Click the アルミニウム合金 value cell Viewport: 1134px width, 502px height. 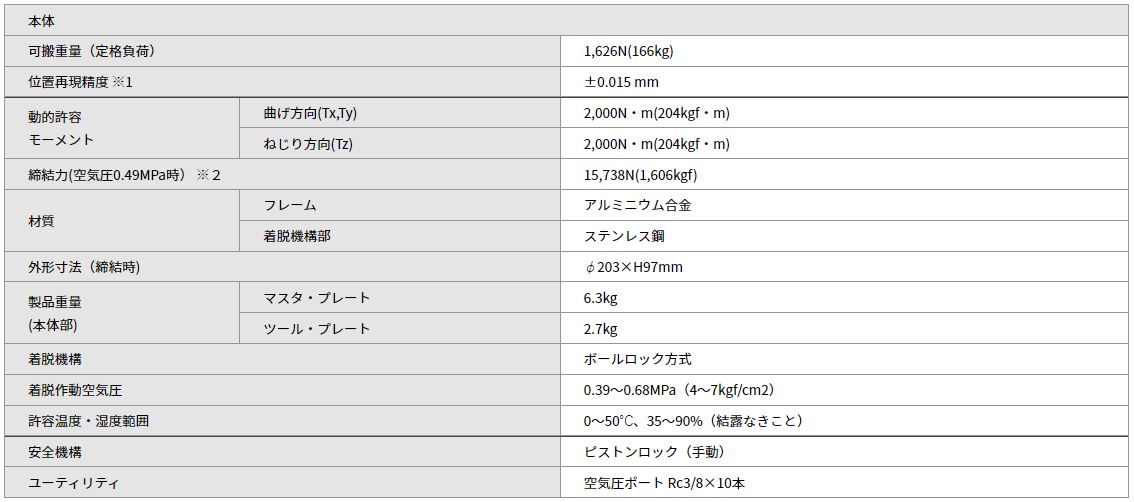point(844,205)
